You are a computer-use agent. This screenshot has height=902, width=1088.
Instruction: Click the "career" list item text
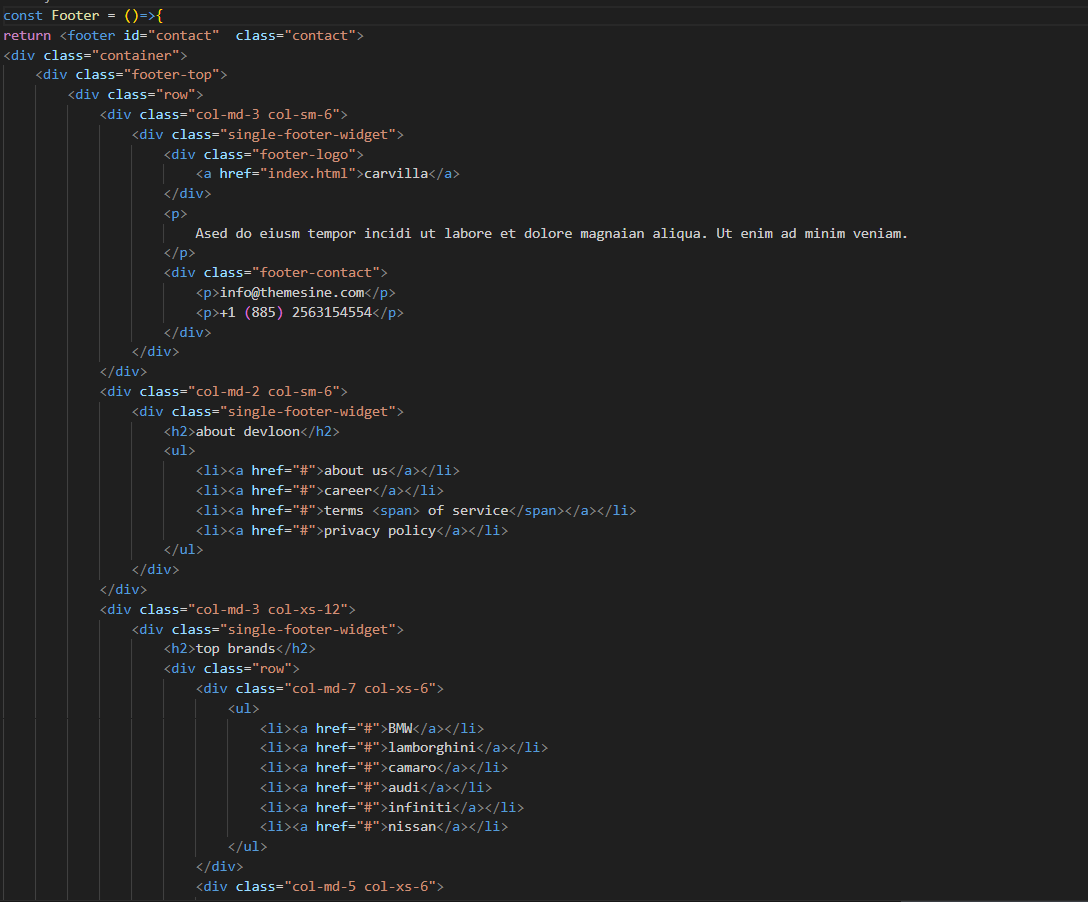pos(347,491)
